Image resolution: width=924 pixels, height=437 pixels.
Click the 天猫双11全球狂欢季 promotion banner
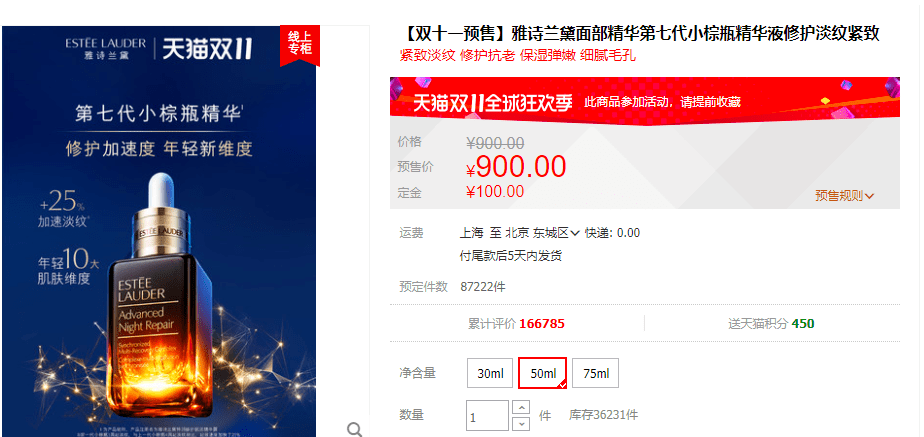645,101
